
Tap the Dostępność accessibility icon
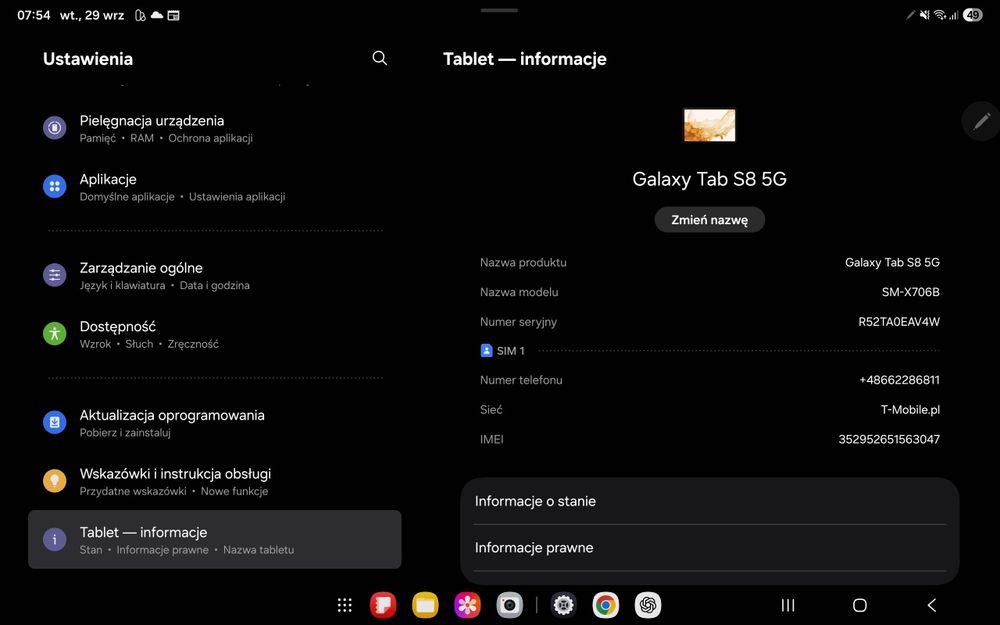coord(54,334)
